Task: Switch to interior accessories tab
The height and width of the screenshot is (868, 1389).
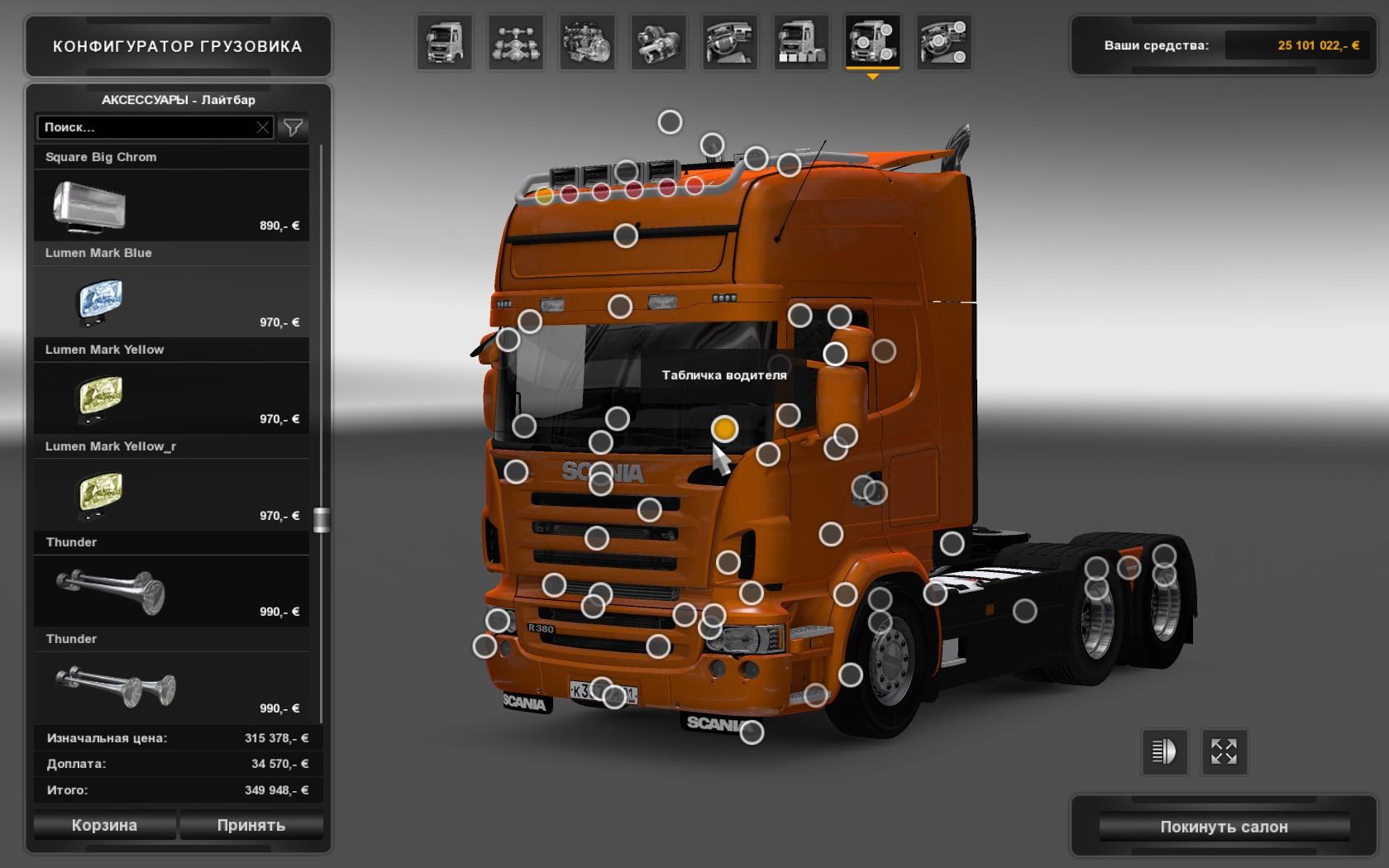Action: coord(943,42)
